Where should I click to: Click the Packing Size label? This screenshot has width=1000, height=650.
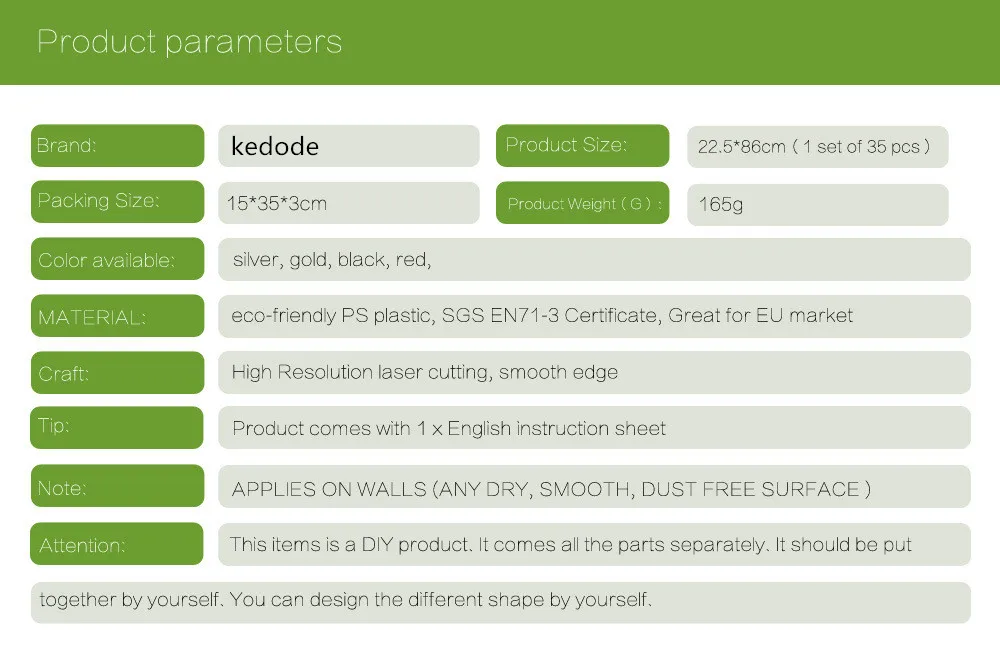117,202
